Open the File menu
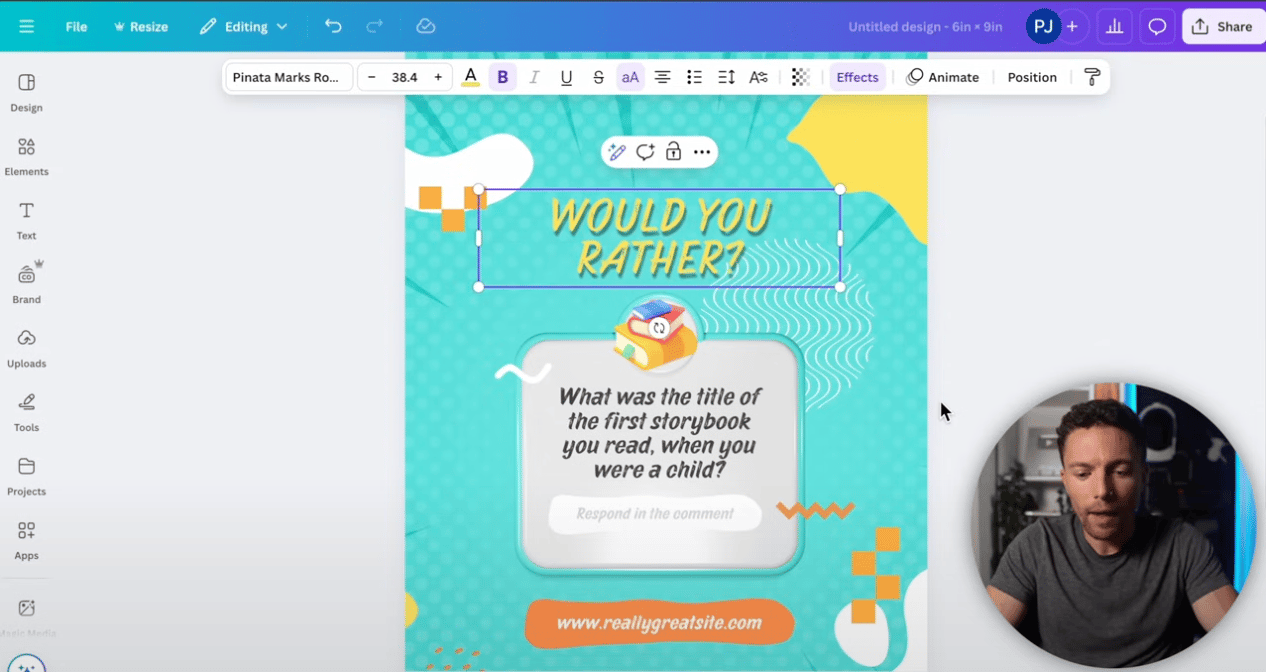Image resolution: width=1266 pixels, height=672 pixels. [76, 27]
